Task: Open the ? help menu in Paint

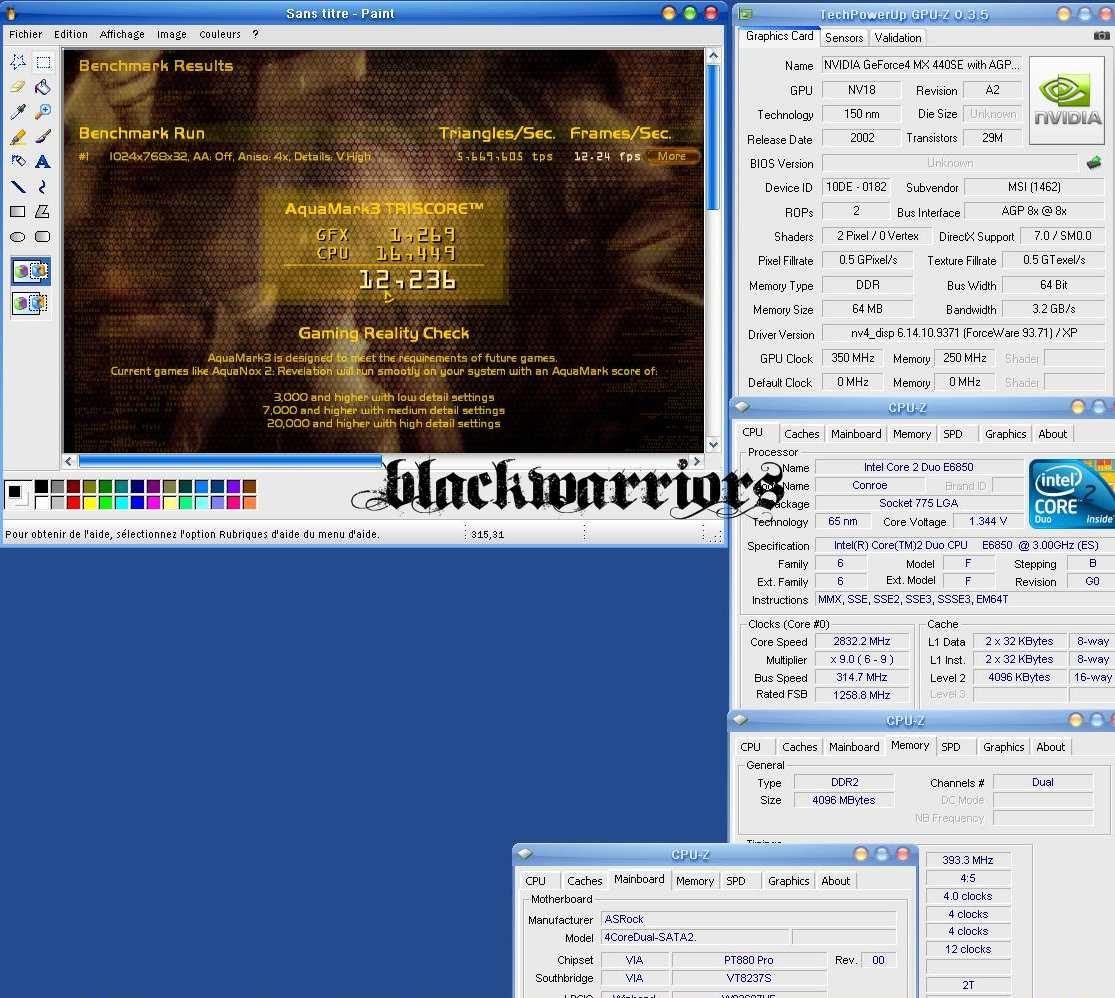Action: point(255,34)
